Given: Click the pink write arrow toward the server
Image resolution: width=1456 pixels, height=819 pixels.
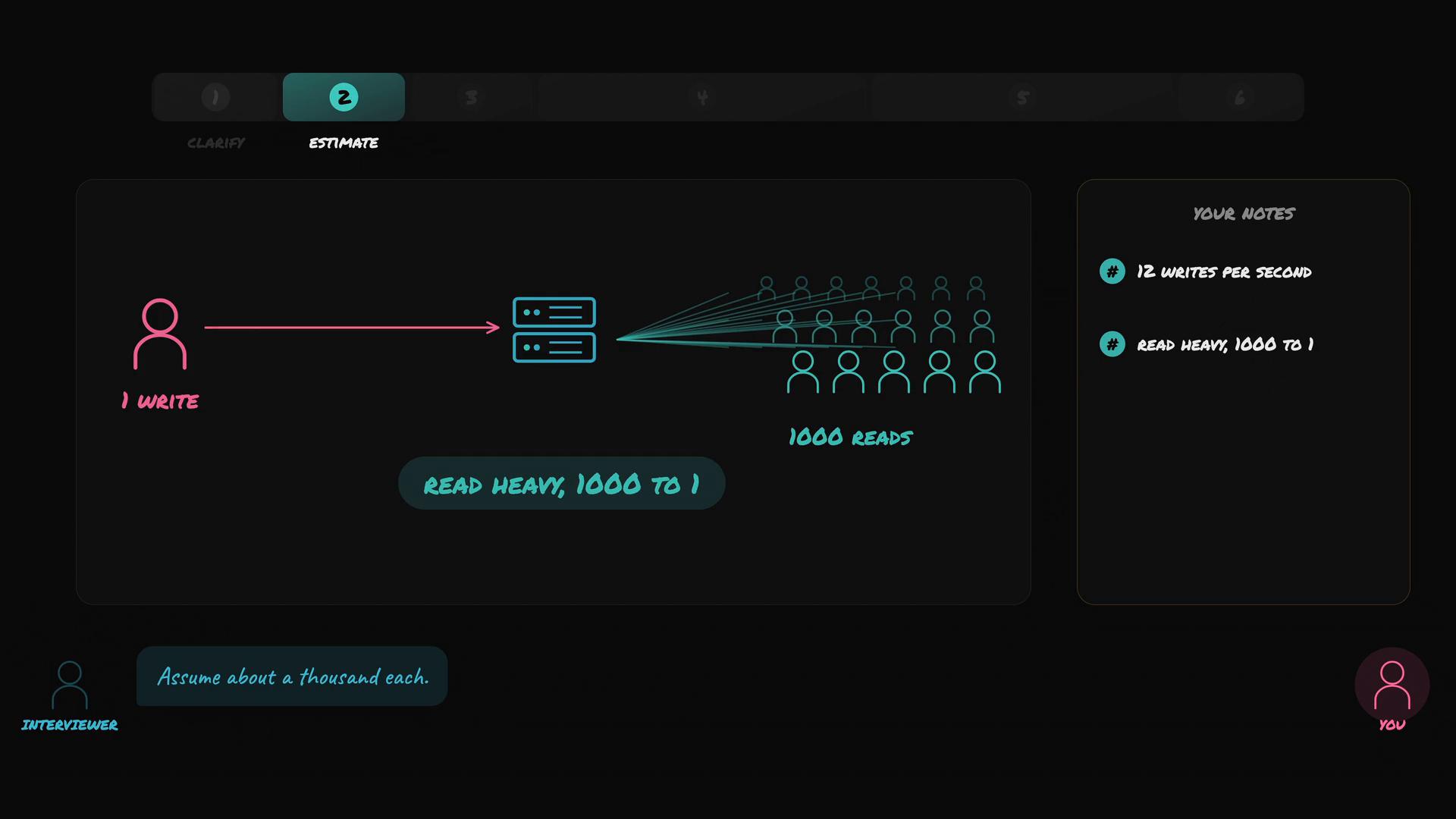Looking at the screenshot, I should tap(353, 328).
